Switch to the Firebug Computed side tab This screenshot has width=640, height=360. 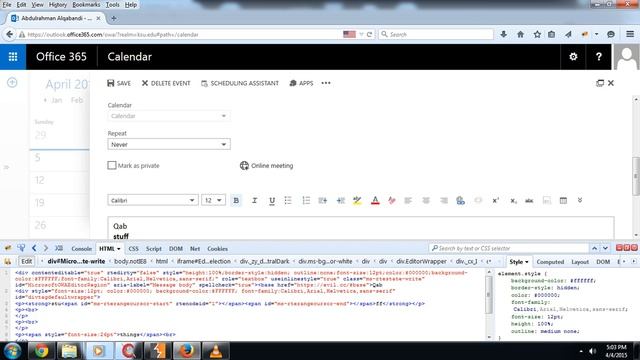coord(550,262)
